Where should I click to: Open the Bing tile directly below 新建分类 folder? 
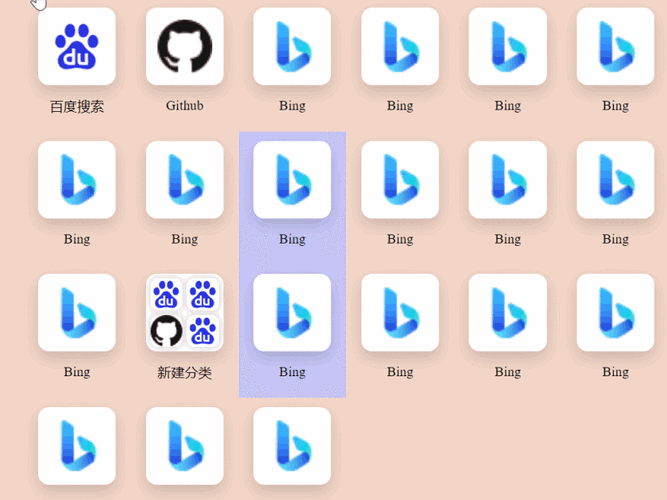pyautogui.click(x=185, y=446)
